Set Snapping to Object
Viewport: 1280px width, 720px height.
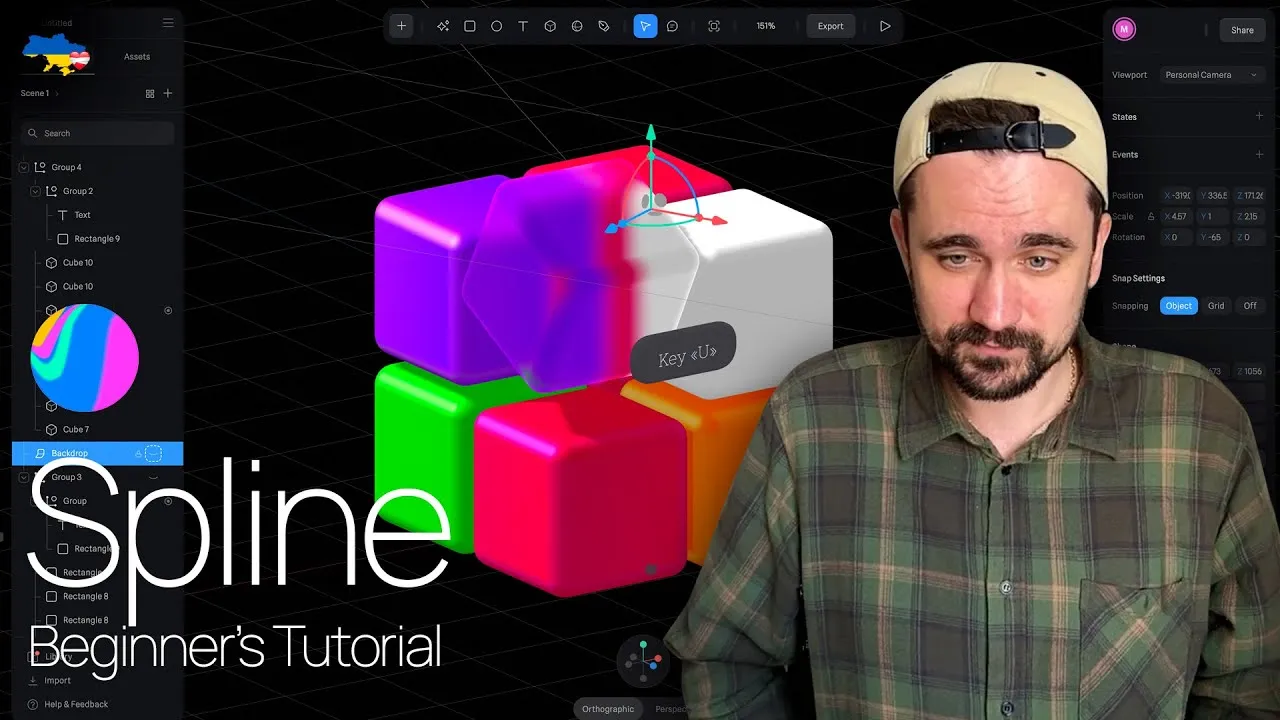pyautogui.click(x=1179, y=306)
